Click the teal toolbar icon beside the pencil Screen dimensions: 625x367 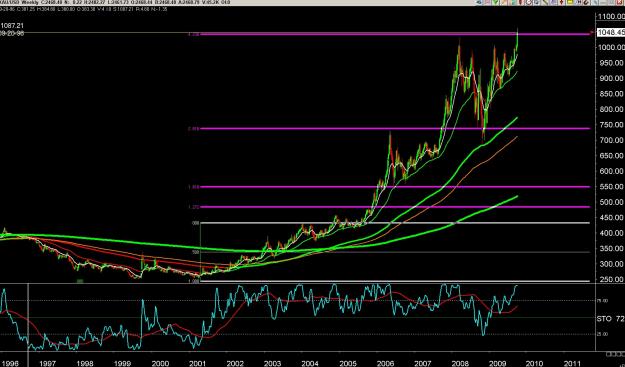513,2
